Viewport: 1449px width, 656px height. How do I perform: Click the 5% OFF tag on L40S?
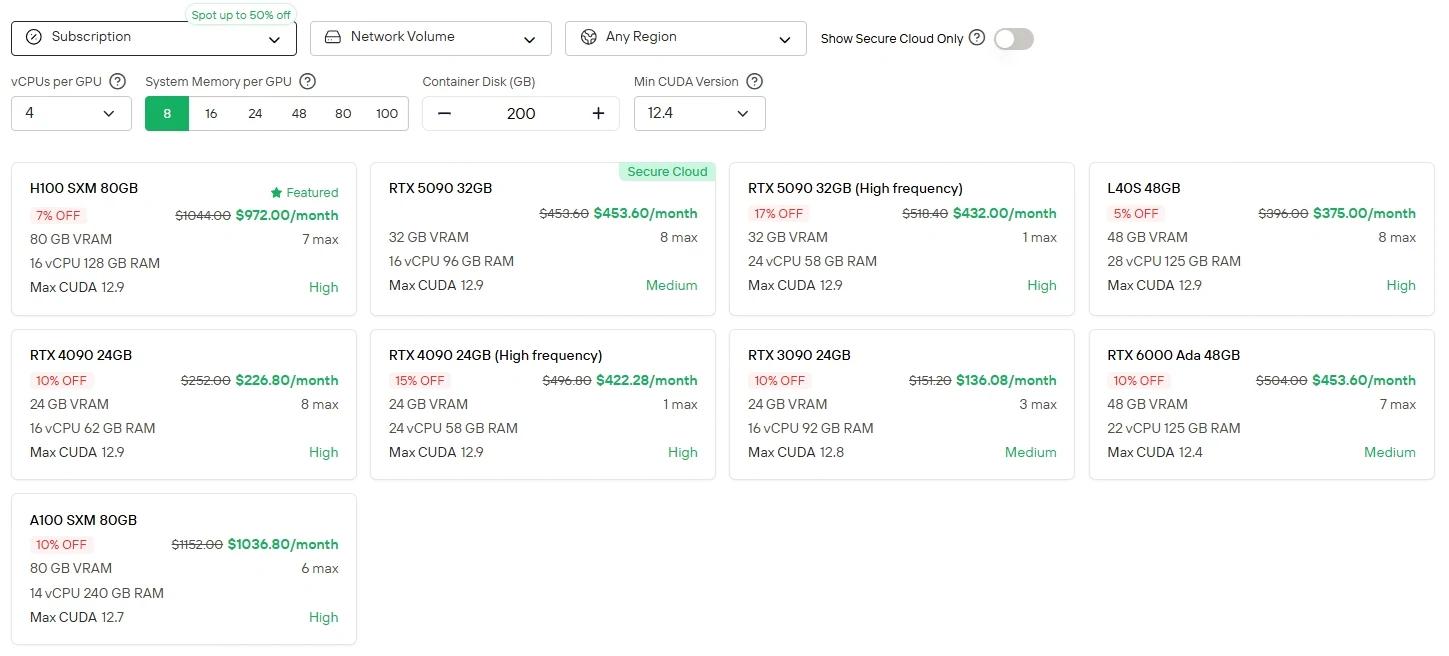click(x=1136, y=214)
